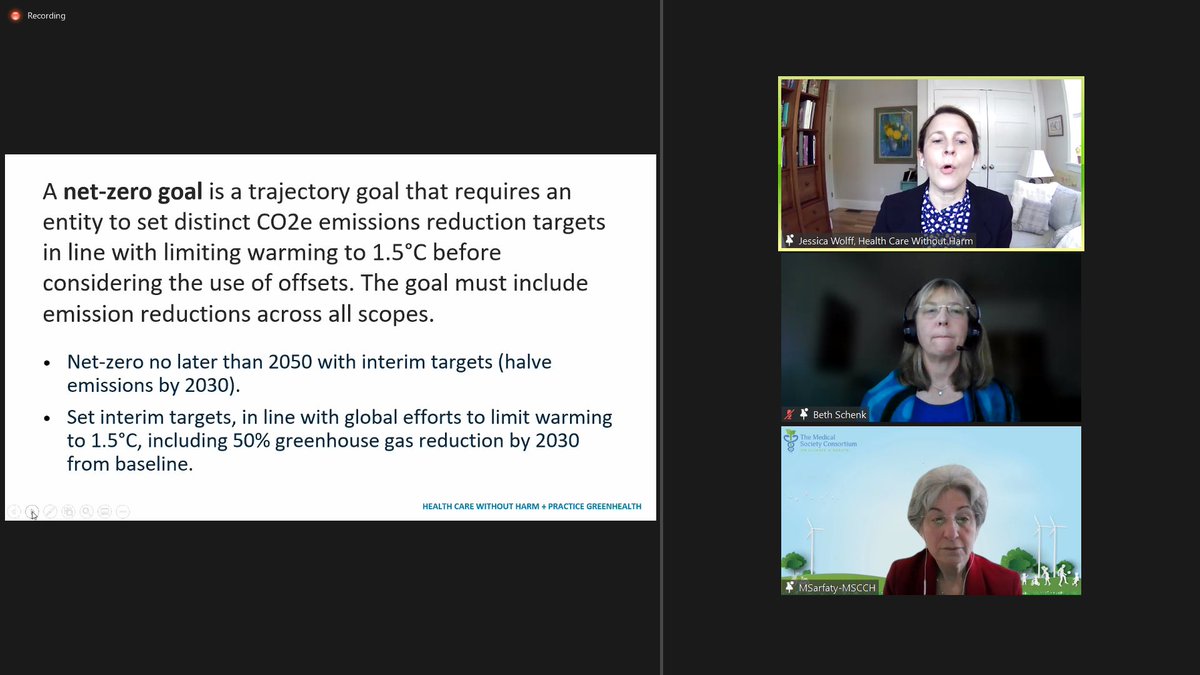Screen dimensions: 1200x675
Task: Click the 'Jessica Wolff, Health Care Without Harm' name label
Action: 886,241
